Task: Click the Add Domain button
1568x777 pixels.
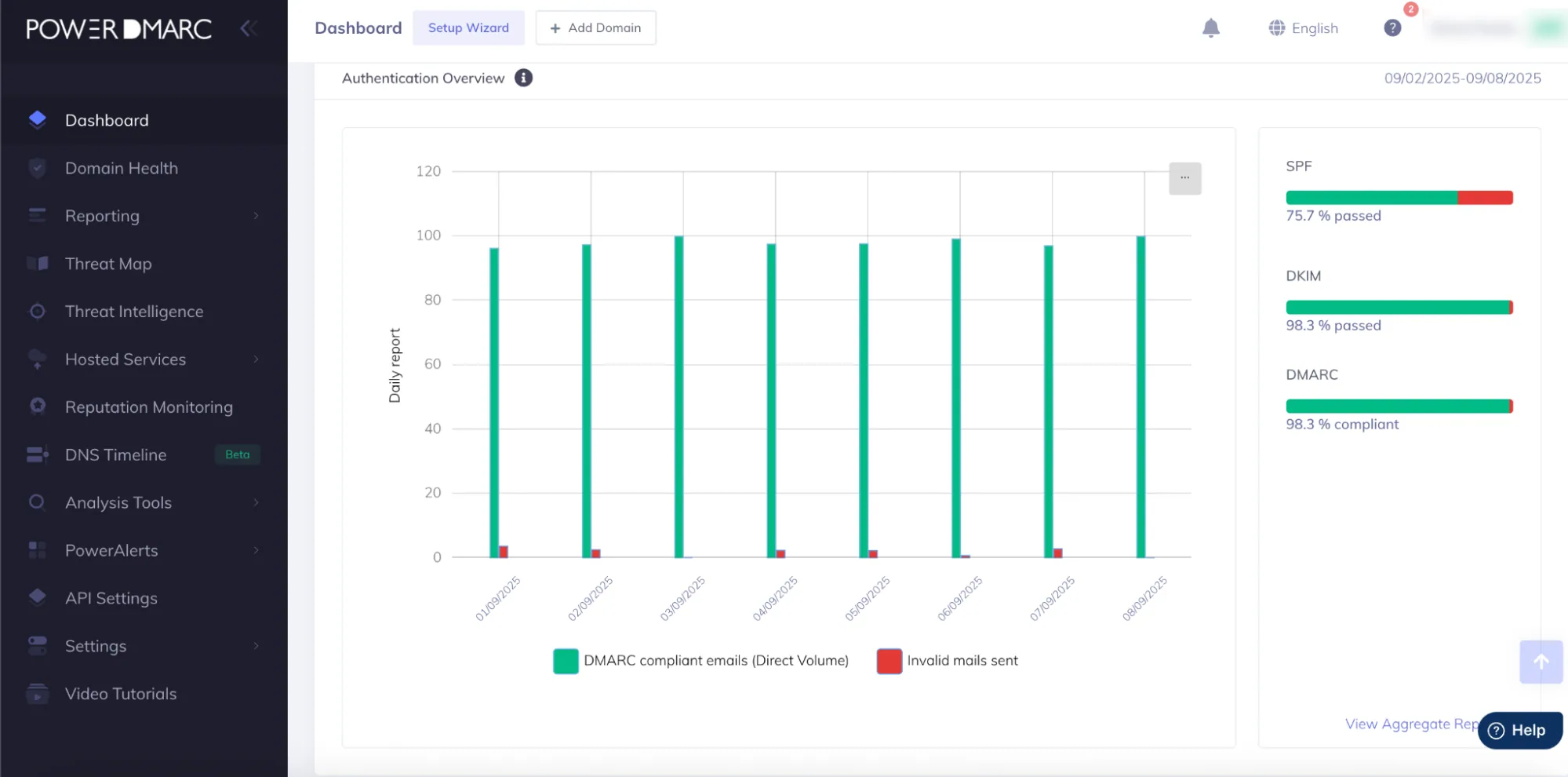Action: [595, 28]
